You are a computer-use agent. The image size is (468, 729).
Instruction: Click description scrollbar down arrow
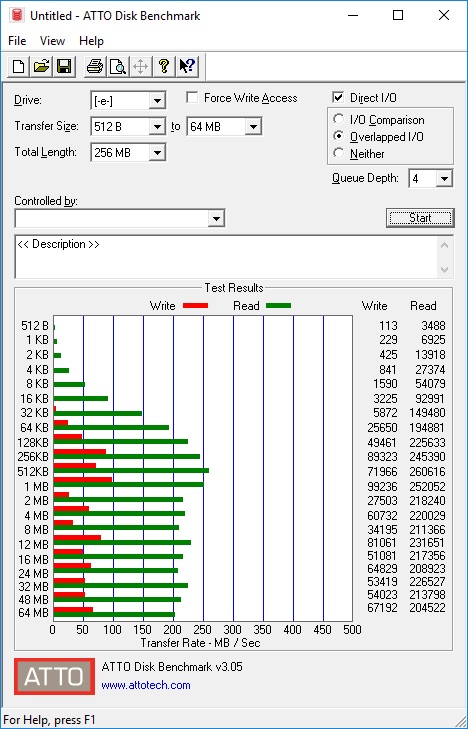[x=444, y=270]
